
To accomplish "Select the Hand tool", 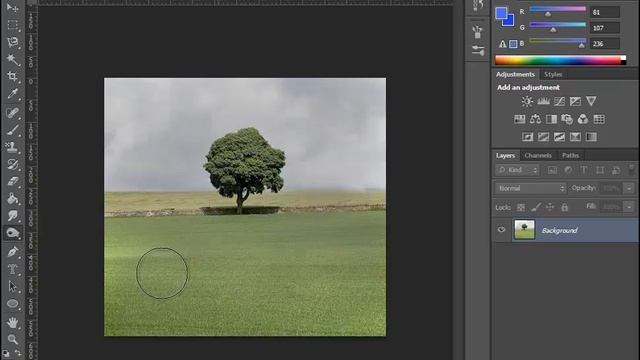I will (x=12, y=322).
